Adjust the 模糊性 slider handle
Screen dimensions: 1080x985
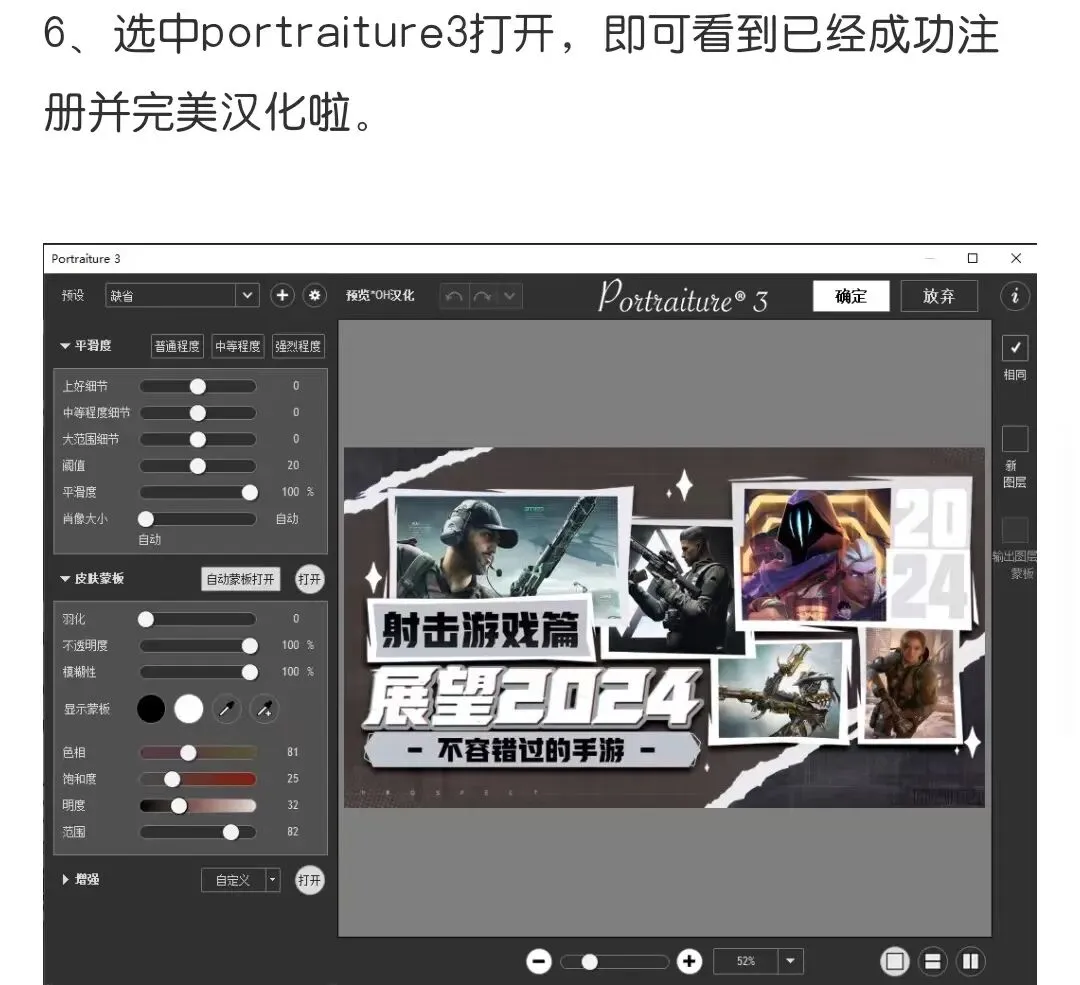tap(249, 672)
